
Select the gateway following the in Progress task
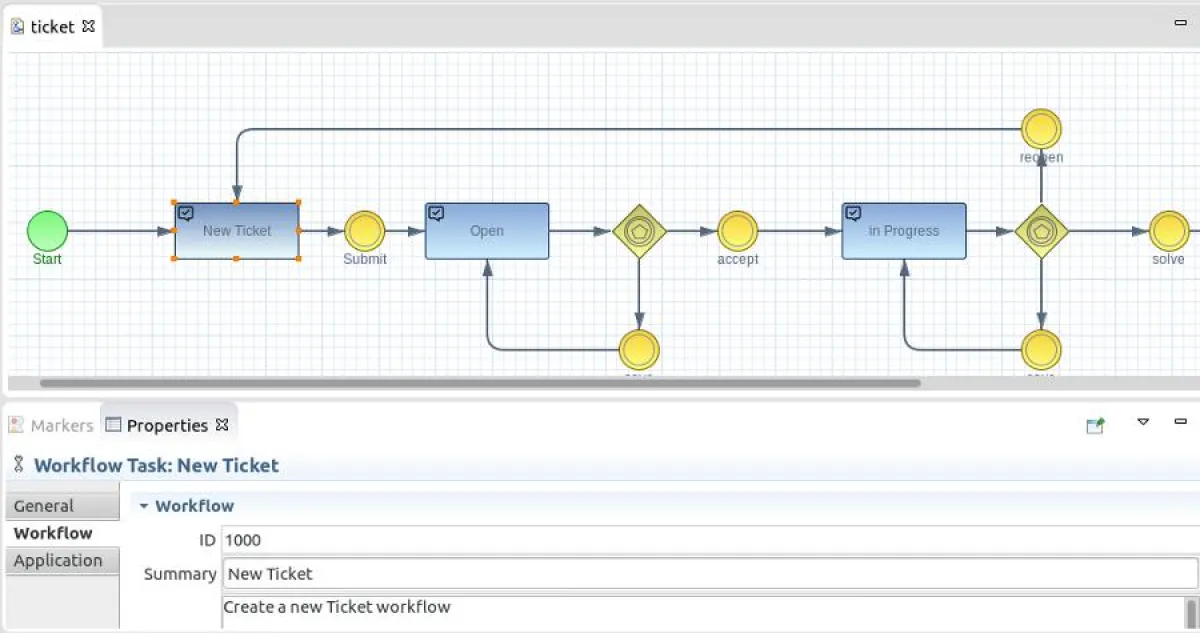(x=1041, y=231)
